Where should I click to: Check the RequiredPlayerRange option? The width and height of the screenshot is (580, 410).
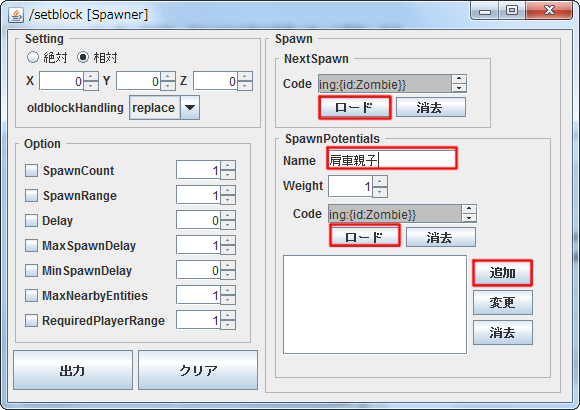(x=31, y=320)
